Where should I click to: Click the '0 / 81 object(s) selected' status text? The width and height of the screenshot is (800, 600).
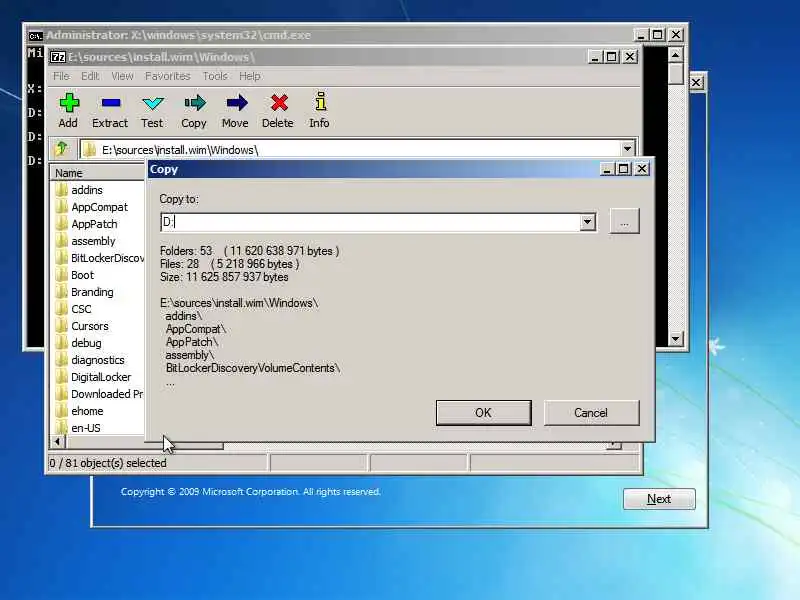click(108, 463)
